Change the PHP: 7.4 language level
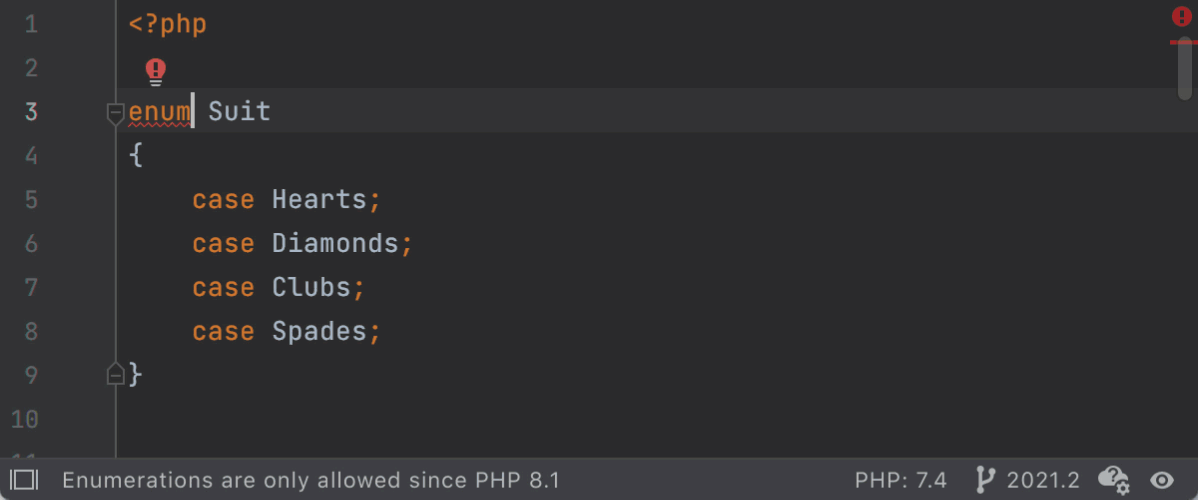The height and width of the screenshot is (500, 1198). click(x=901, y=480)
